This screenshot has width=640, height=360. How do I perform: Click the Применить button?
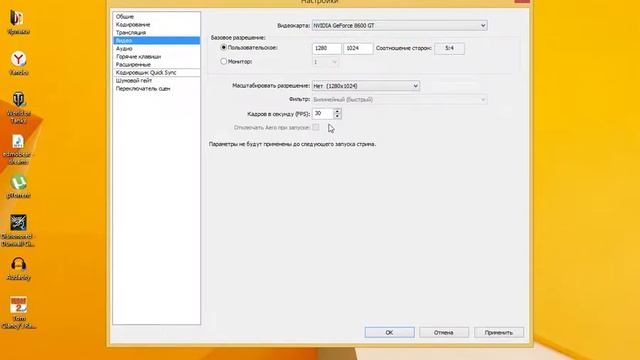coord(498,332)
